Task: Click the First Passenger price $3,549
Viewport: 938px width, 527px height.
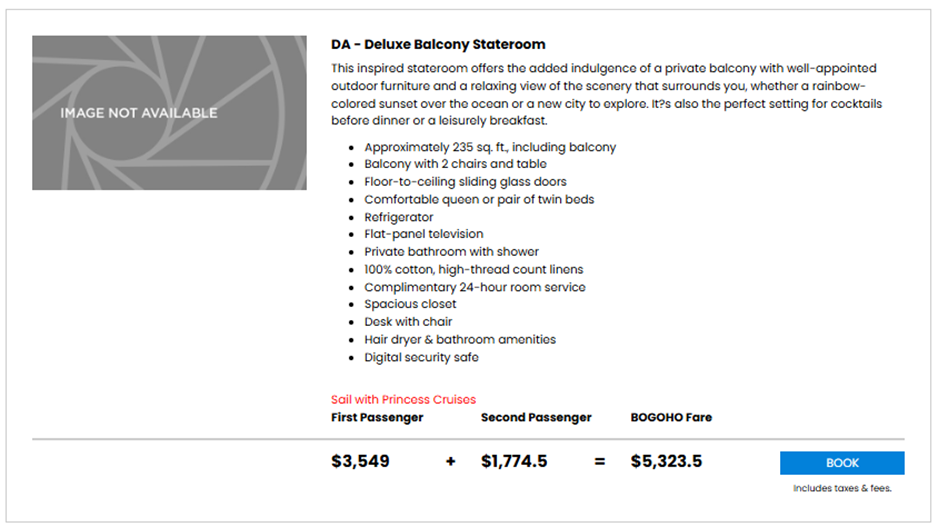Action: point(360,462)
